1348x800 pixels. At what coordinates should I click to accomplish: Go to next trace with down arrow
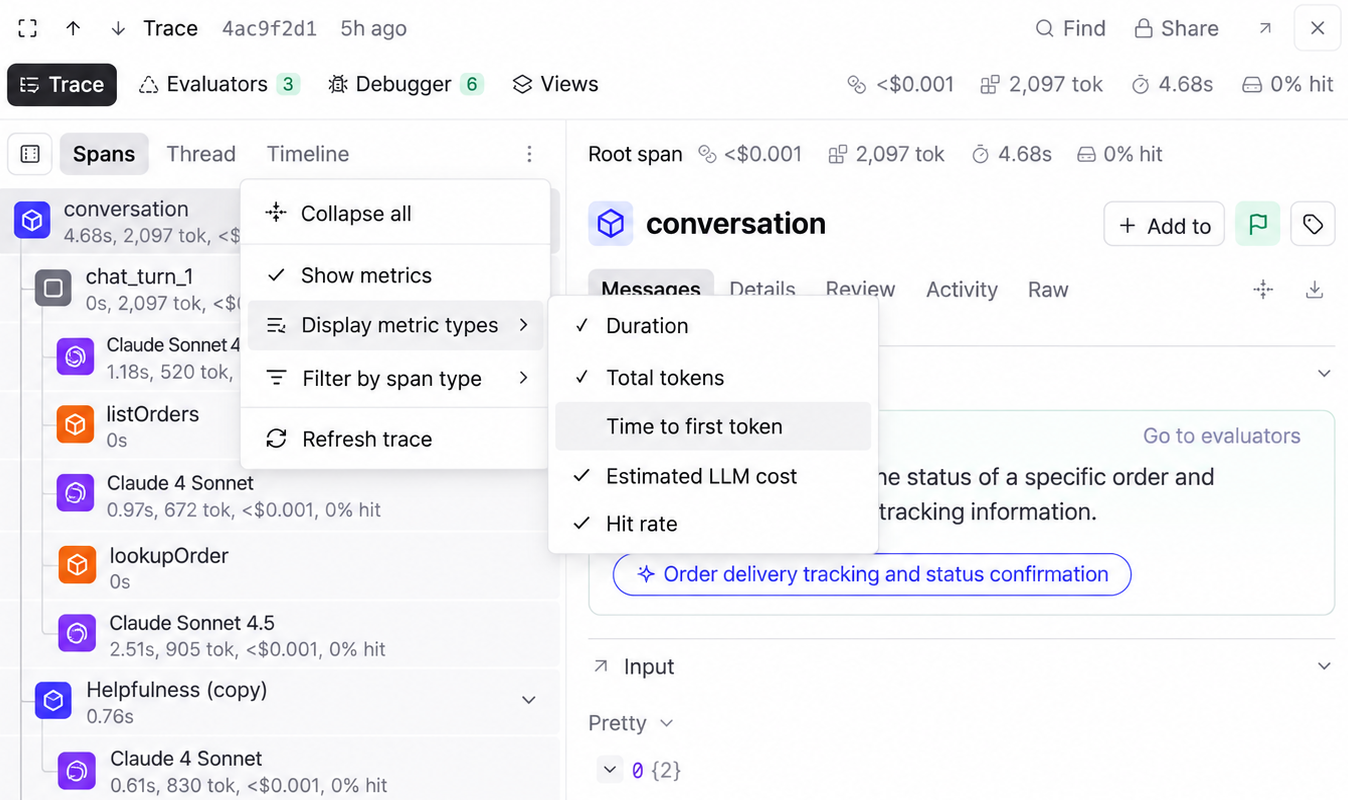pos(118,28)
